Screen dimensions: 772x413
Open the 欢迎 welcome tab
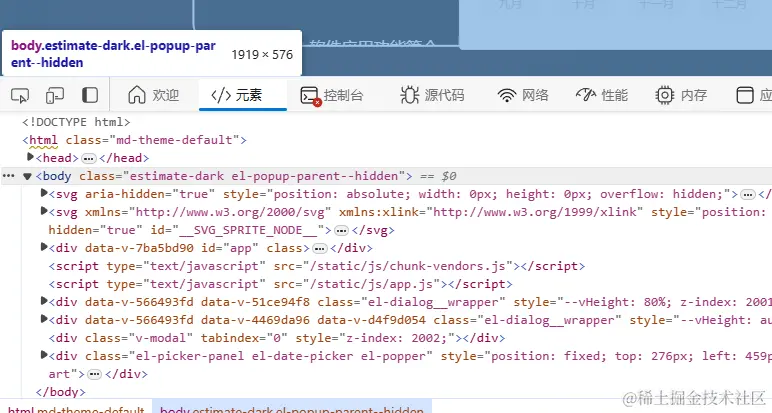pyautogui.click(x=154, y=95)
